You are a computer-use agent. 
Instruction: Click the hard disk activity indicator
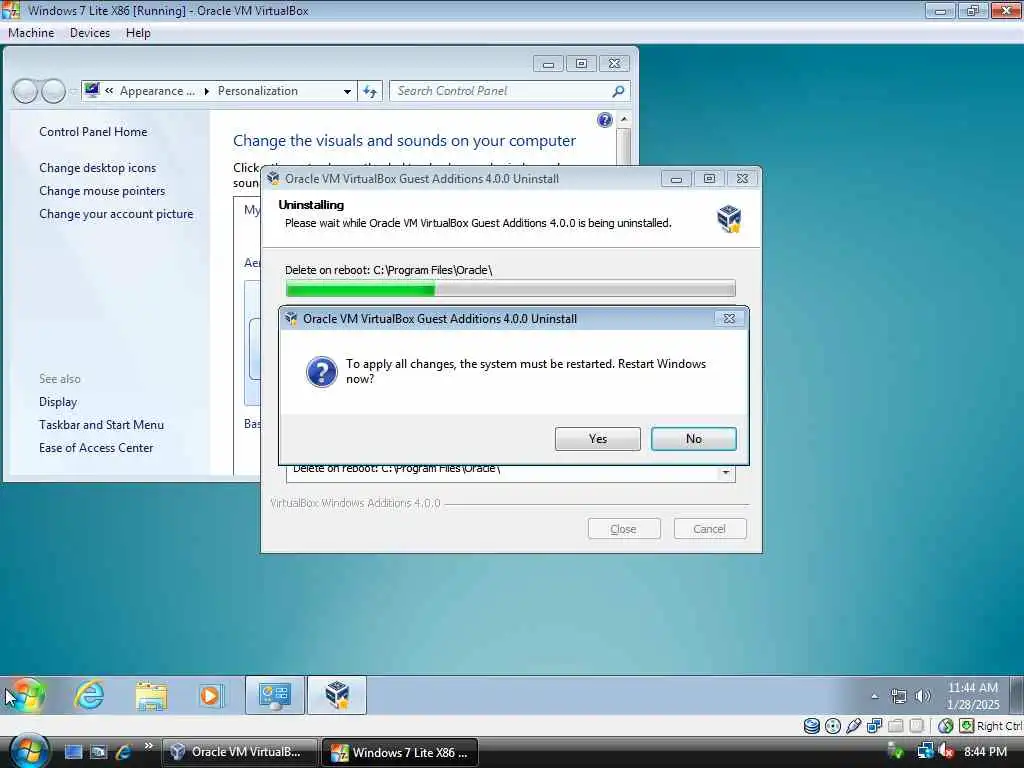click(x=812, y=726)
